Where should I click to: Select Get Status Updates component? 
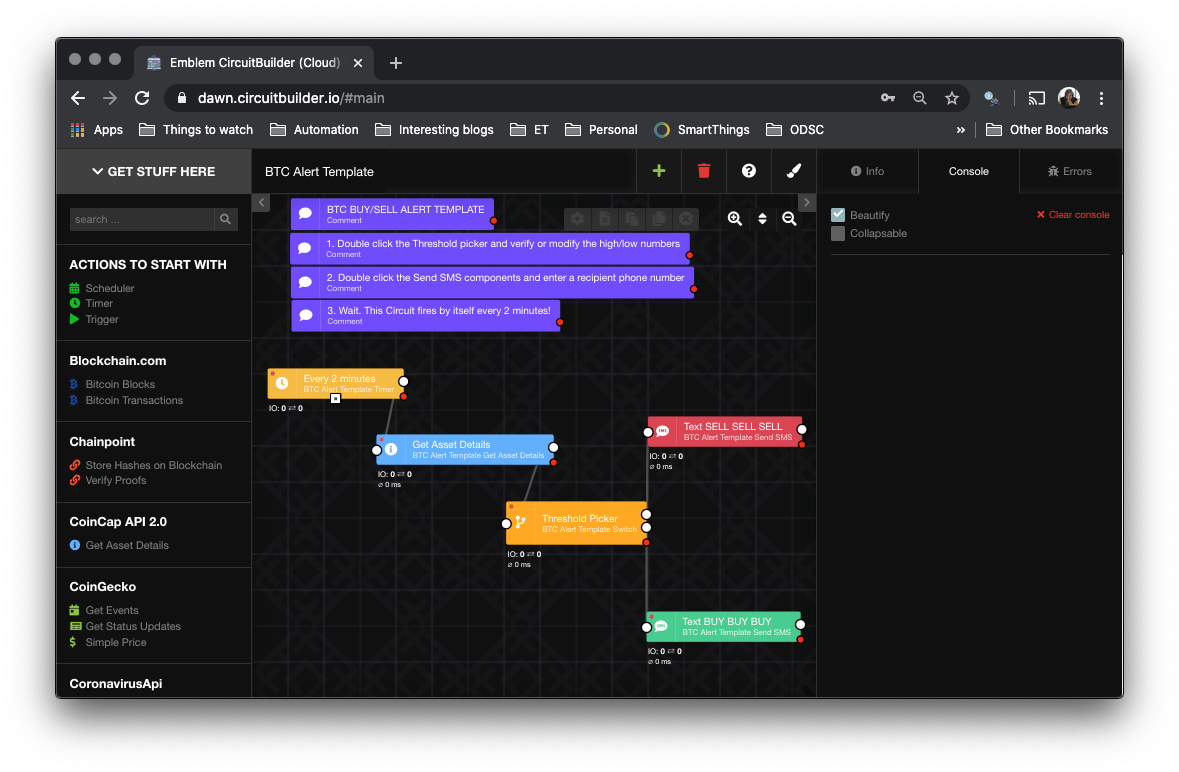coord(125,626)
